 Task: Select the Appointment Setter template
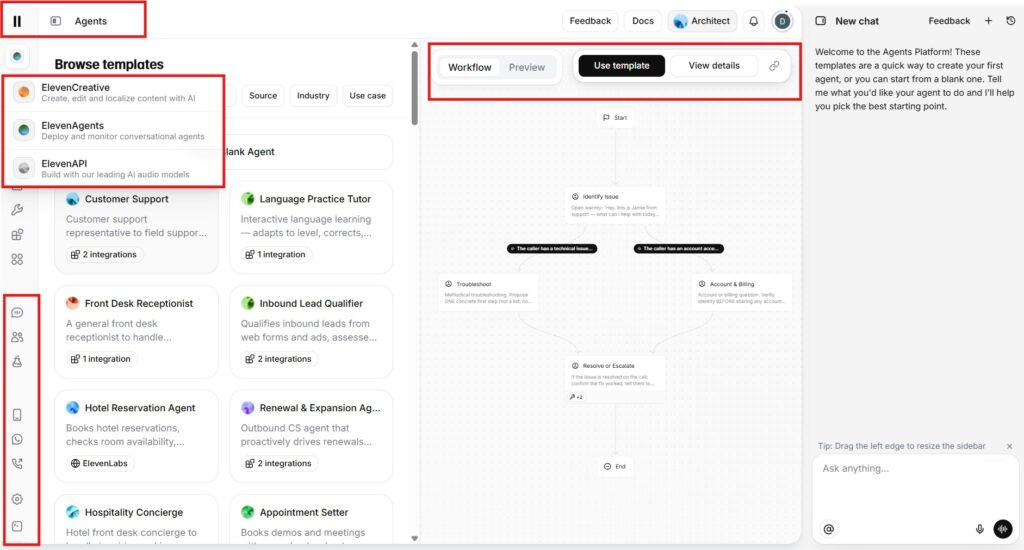[311, 519]
